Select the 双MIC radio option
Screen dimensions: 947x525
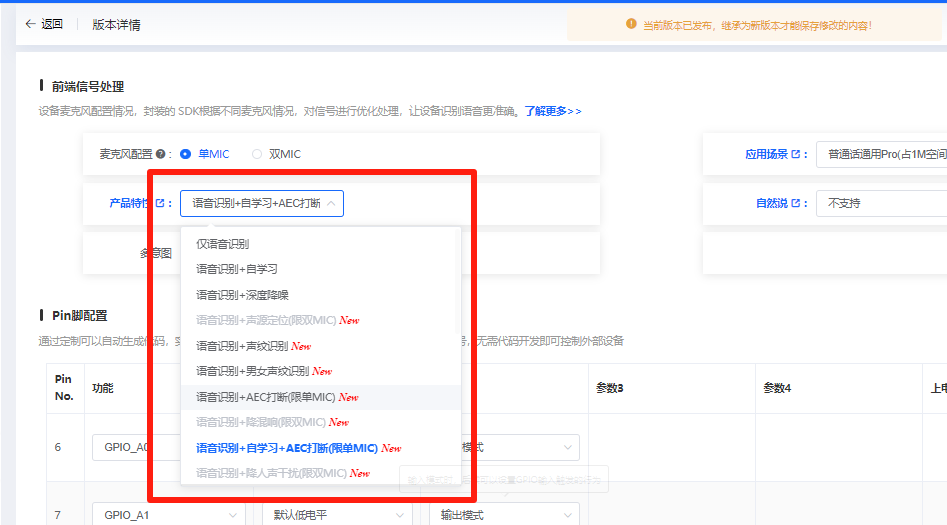(x=257, y=154)
